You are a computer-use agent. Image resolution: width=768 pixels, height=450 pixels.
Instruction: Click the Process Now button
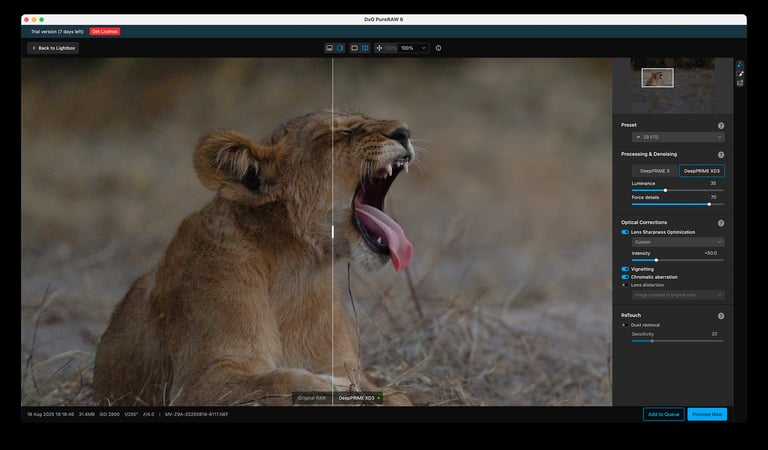coord(706,414)
